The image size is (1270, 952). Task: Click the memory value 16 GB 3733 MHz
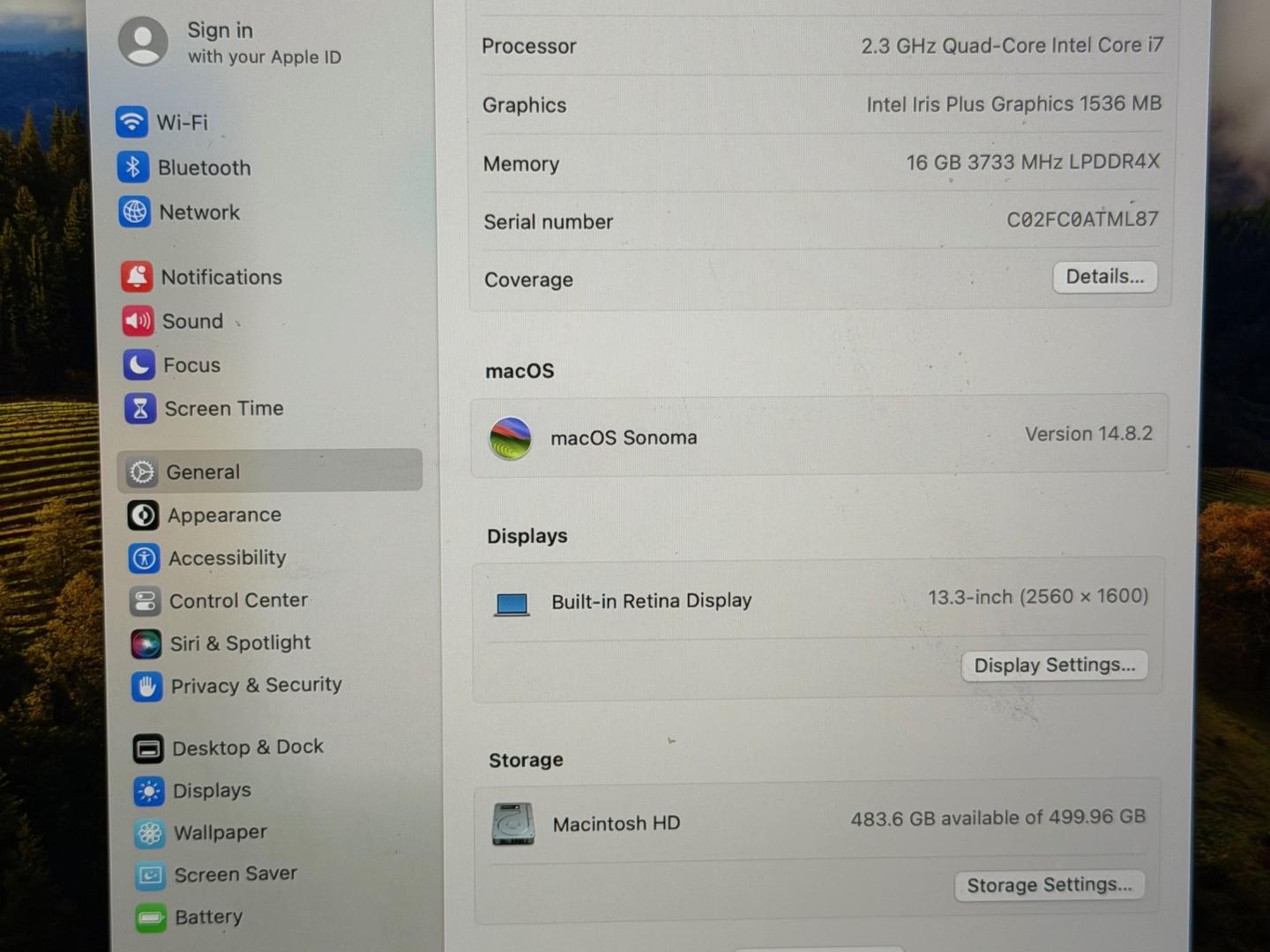pyautogui.click(x=1033, y=162)
